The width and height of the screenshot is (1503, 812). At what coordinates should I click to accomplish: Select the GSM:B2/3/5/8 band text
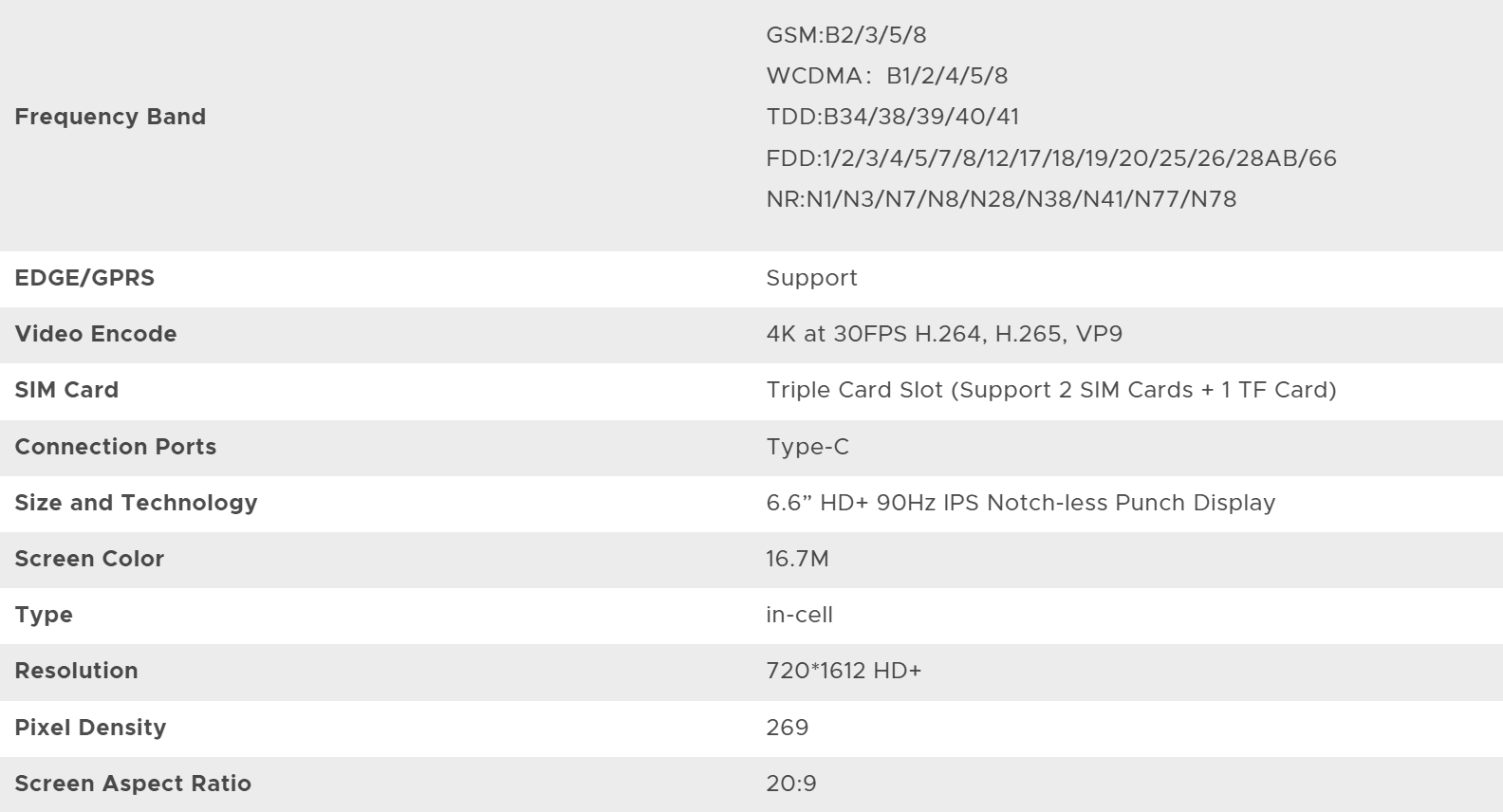click(x=845, y=35)
